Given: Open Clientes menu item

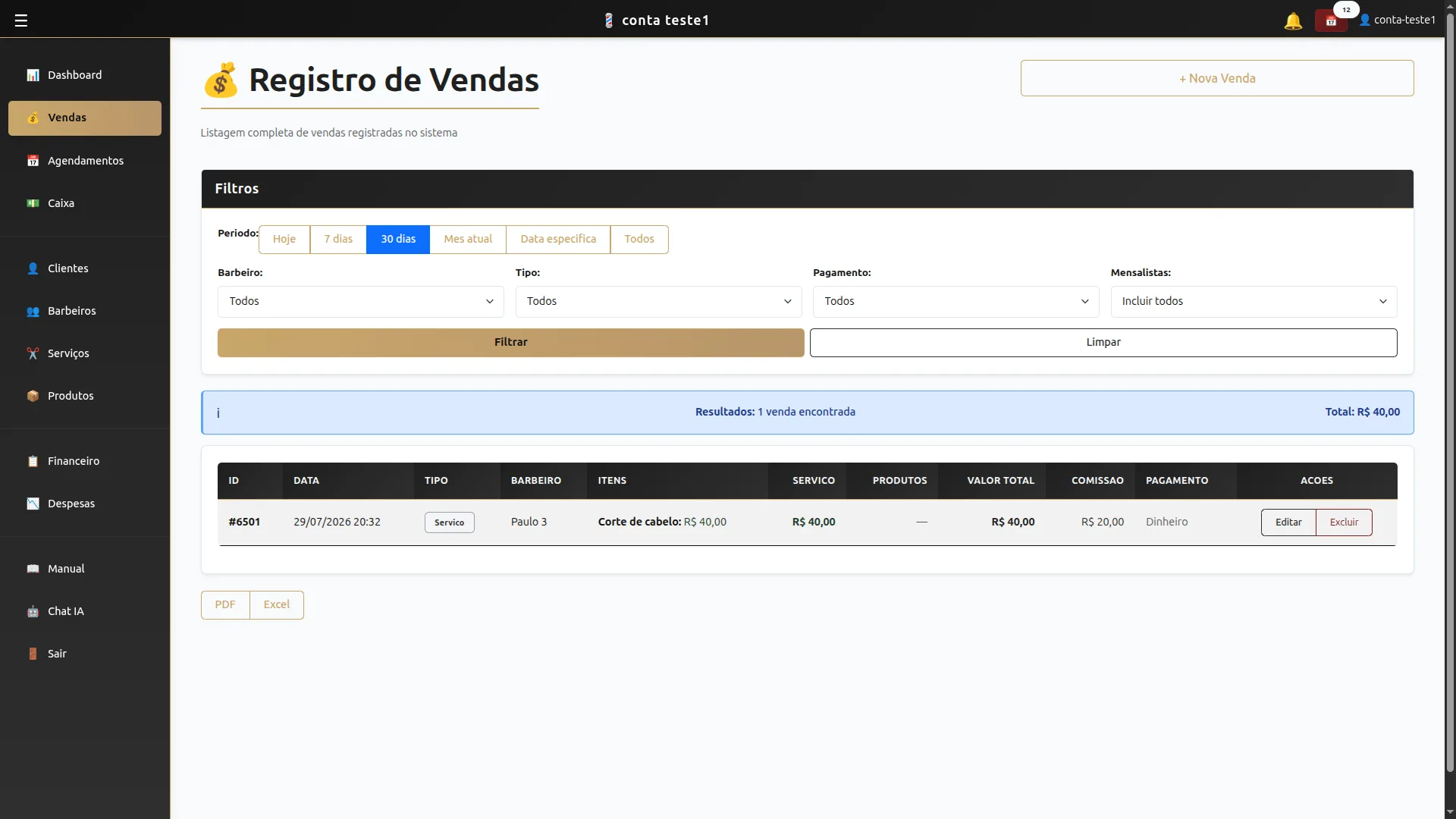Looking at the screenshot, I should click(85, 268).
